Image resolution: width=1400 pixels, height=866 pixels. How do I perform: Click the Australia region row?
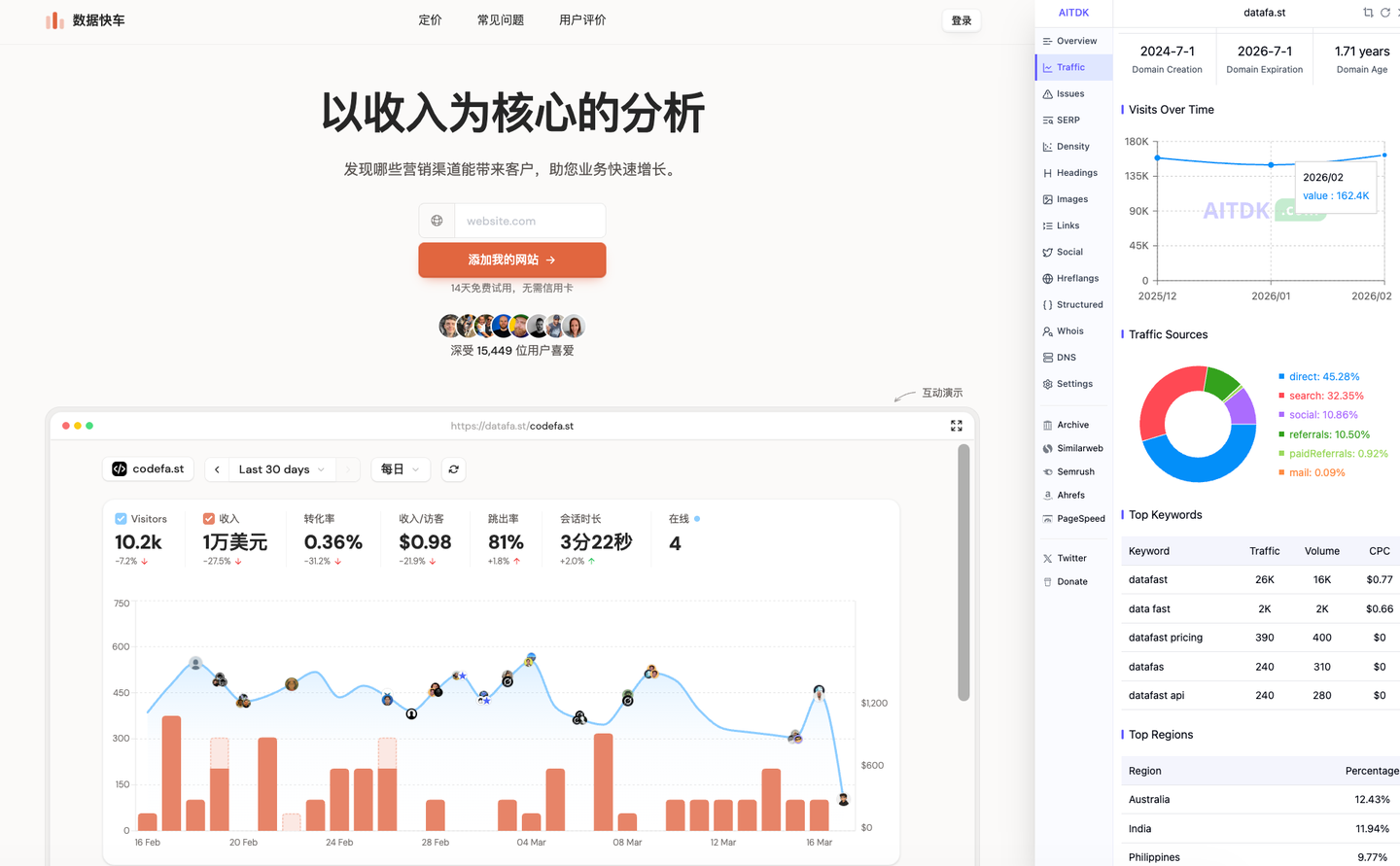coord(1260,800)
